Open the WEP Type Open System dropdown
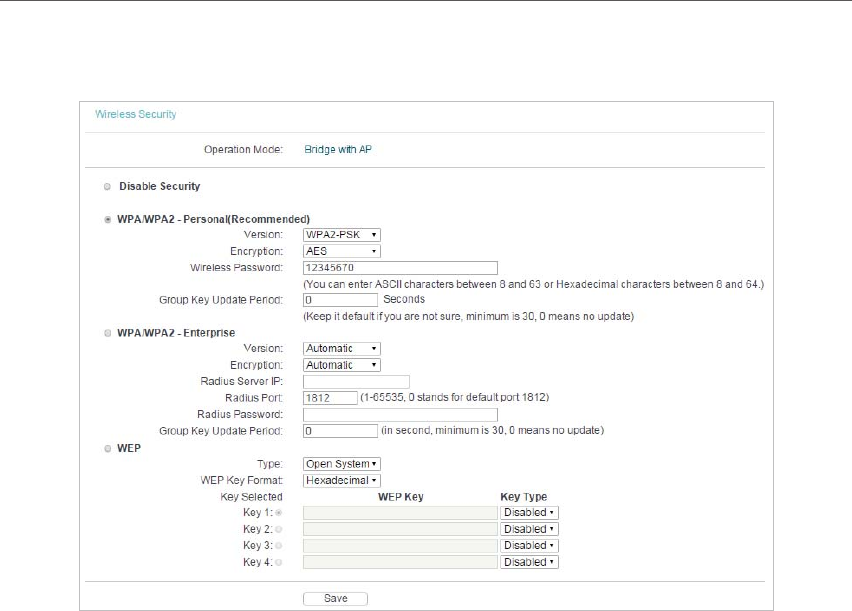This screenshot has width=852, height=611. (341, 464)
